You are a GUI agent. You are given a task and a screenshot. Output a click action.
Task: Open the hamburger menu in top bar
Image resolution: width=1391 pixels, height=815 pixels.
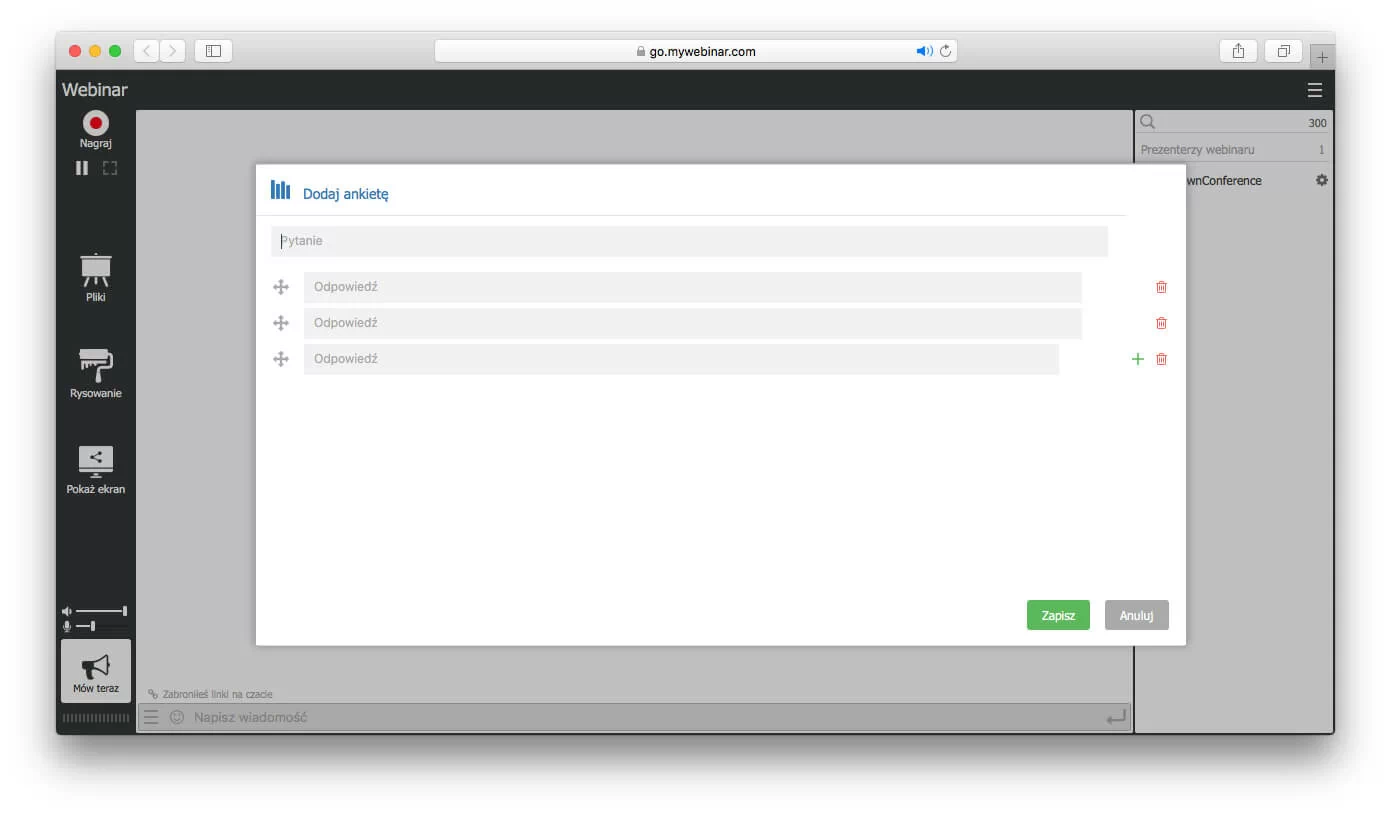(1314, 91)
